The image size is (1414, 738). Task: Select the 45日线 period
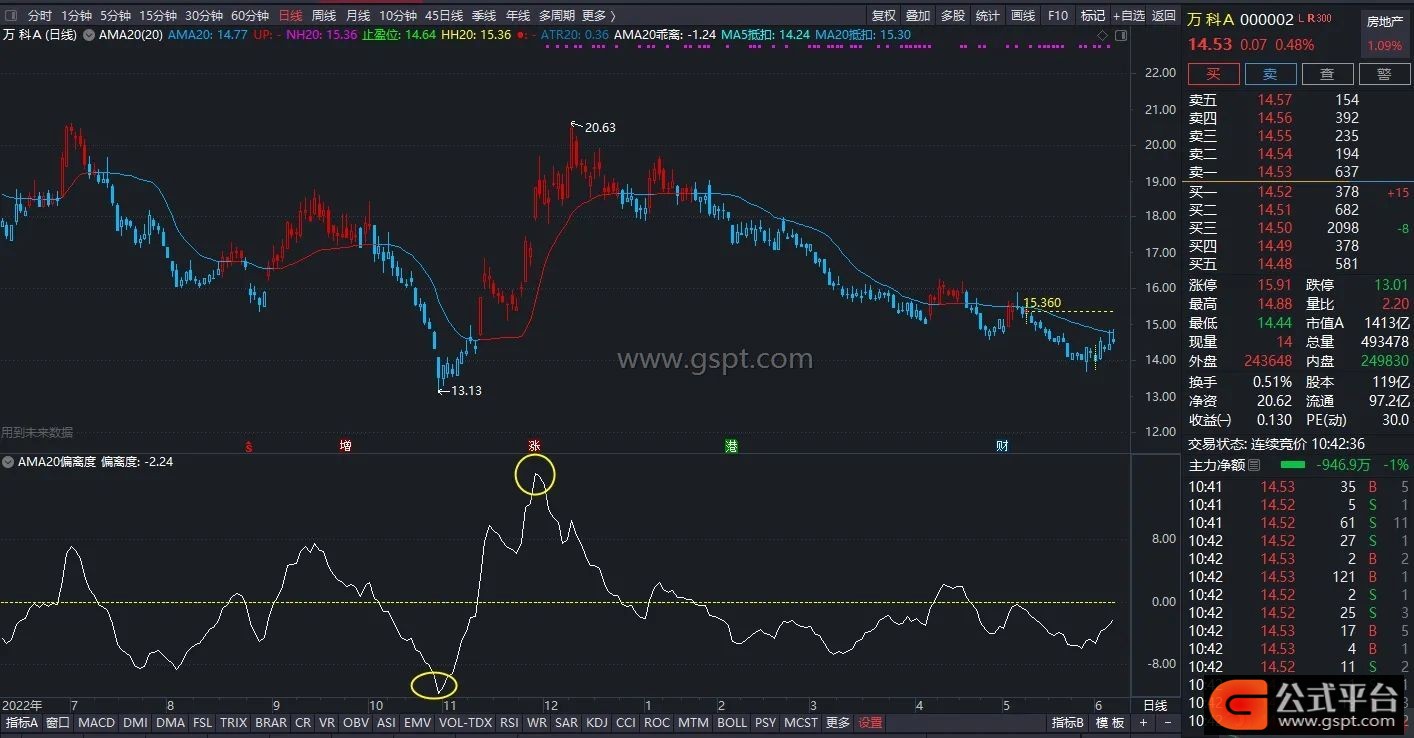(444, 15)
